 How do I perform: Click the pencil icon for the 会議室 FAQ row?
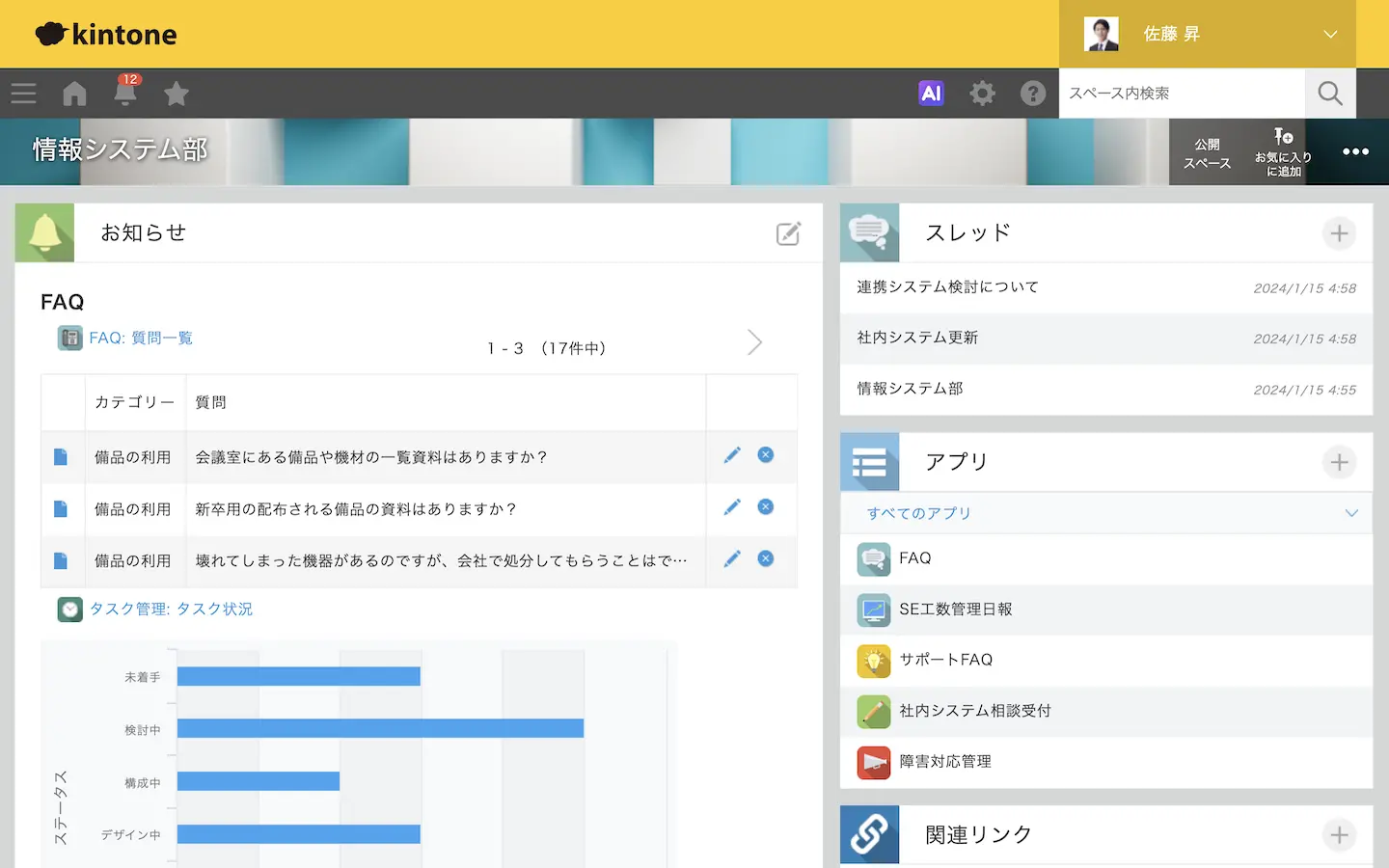point(732,455)
